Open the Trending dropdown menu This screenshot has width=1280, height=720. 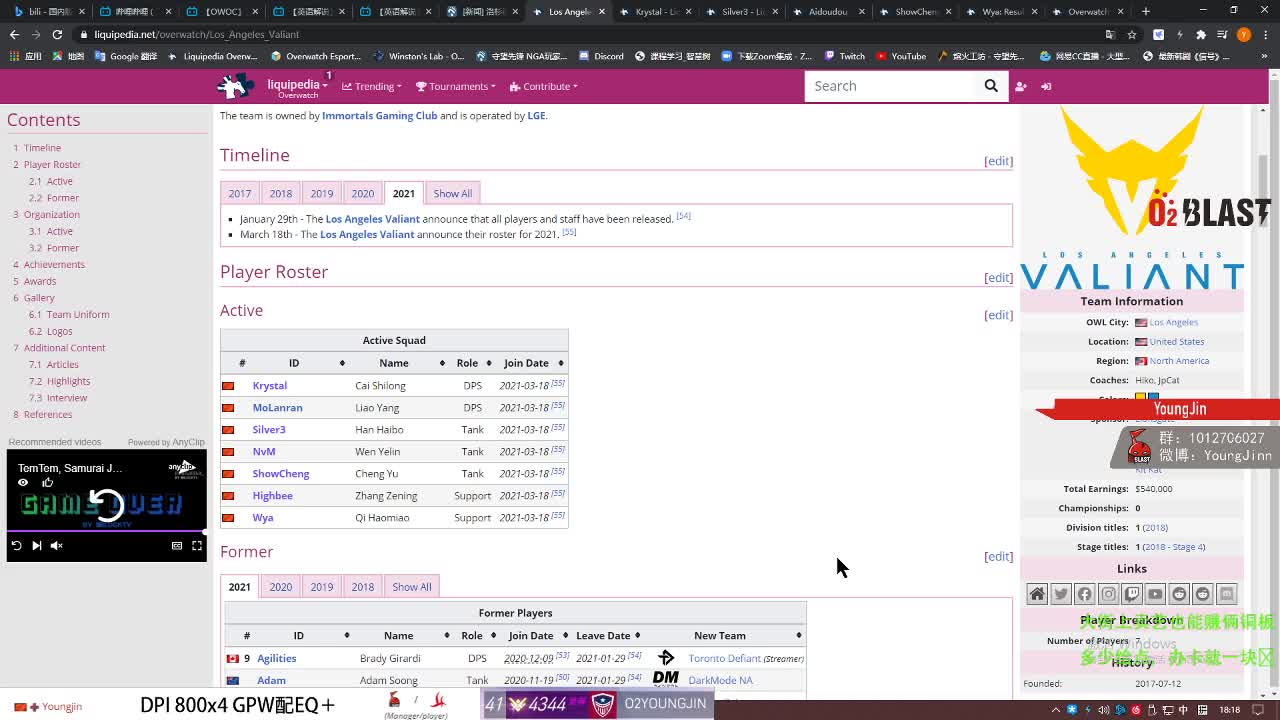point(372,86)
